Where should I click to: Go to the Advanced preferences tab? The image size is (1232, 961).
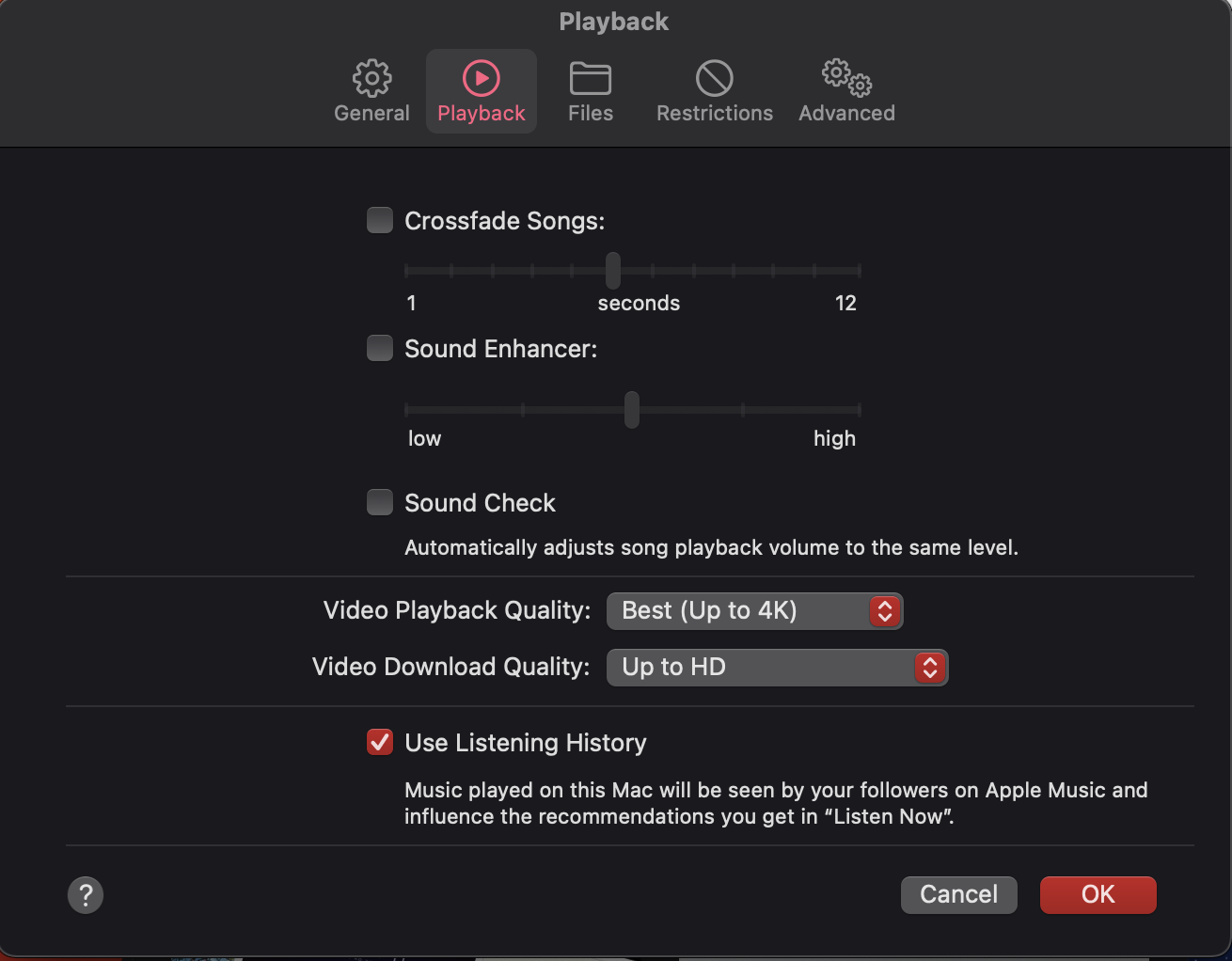846,91
